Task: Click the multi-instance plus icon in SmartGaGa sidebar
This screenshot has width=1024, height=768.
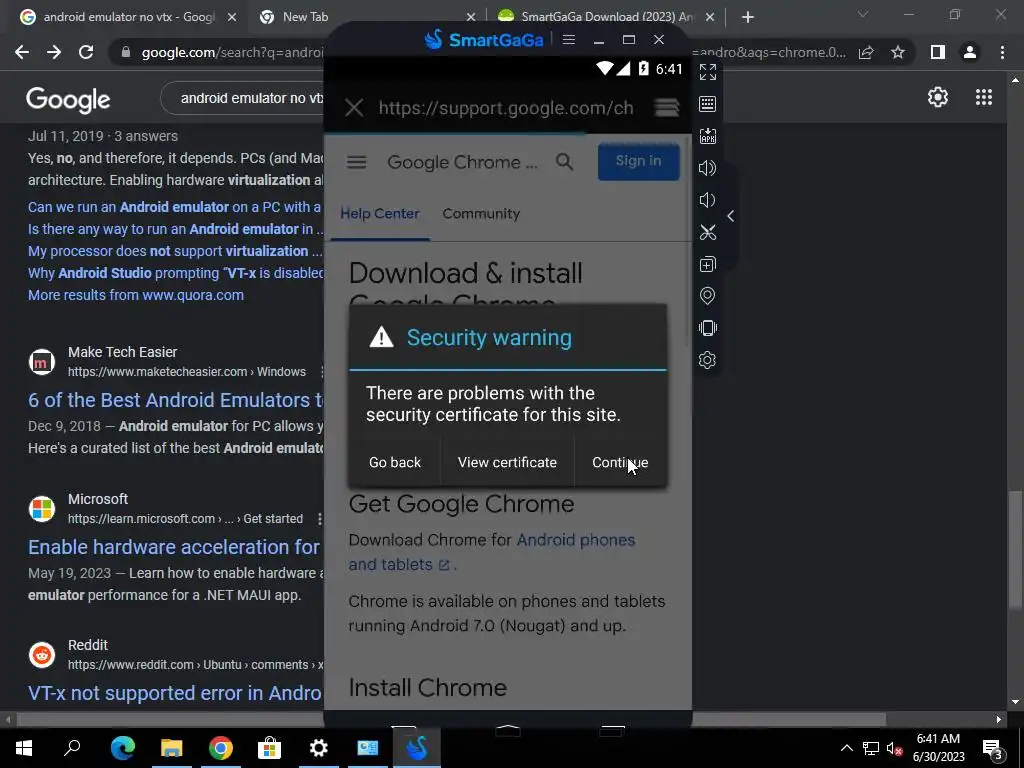Action: tap(707, 264)
